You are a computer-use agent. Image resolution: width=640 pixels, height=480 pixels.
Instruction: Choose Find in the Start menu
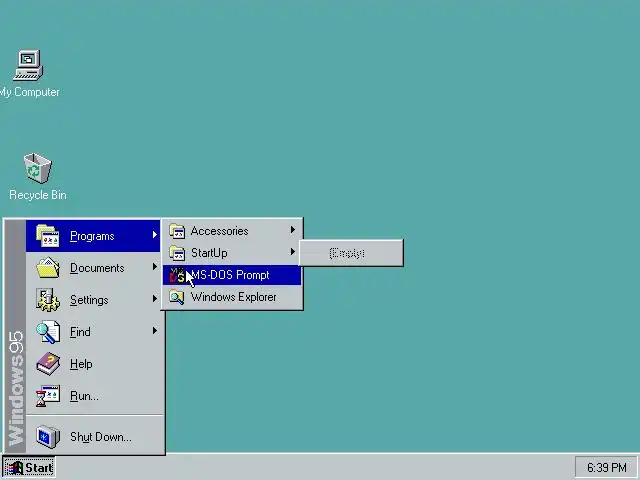[93, 332]
